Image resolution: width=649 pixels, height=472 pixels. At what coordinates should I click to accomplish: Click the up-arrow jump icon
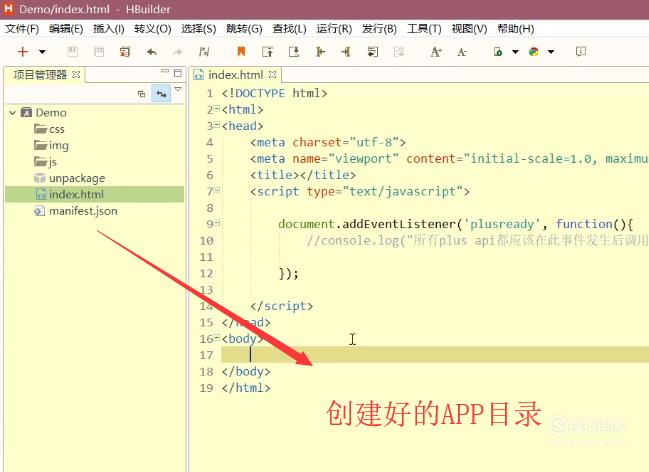(267, 52)
